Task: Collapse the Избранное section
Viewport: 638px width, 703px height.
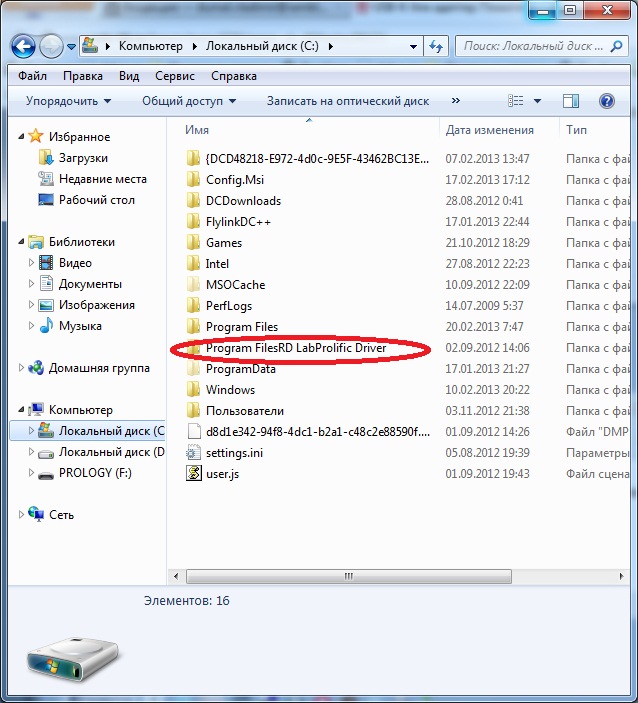Action: point(21,136)
